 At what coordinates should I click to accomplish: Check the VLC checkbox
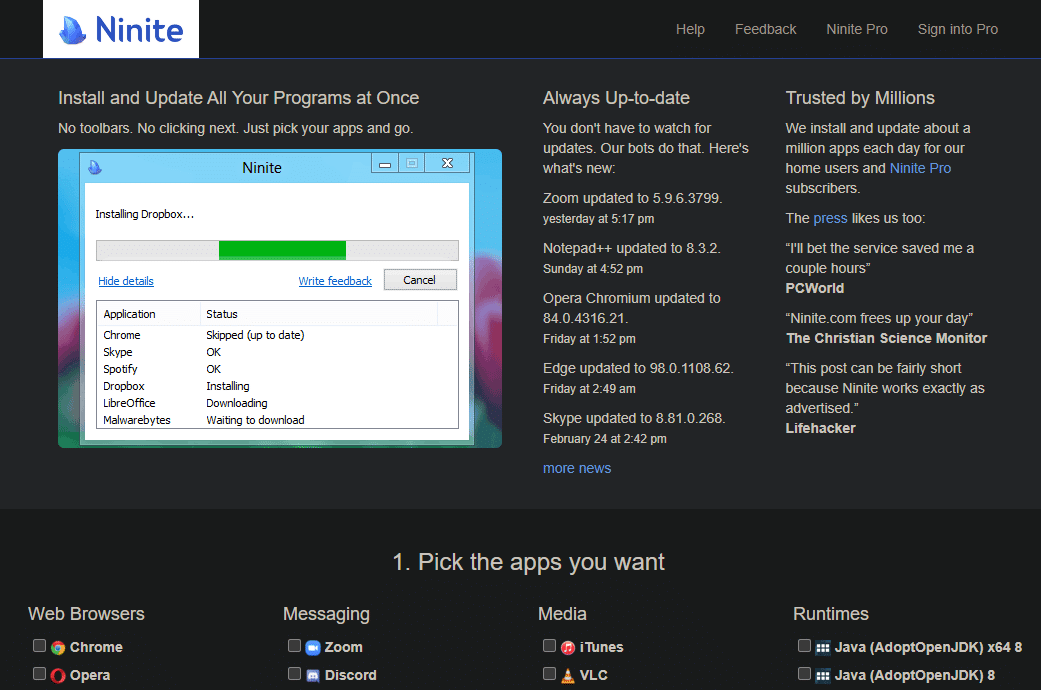click(549, 673)
